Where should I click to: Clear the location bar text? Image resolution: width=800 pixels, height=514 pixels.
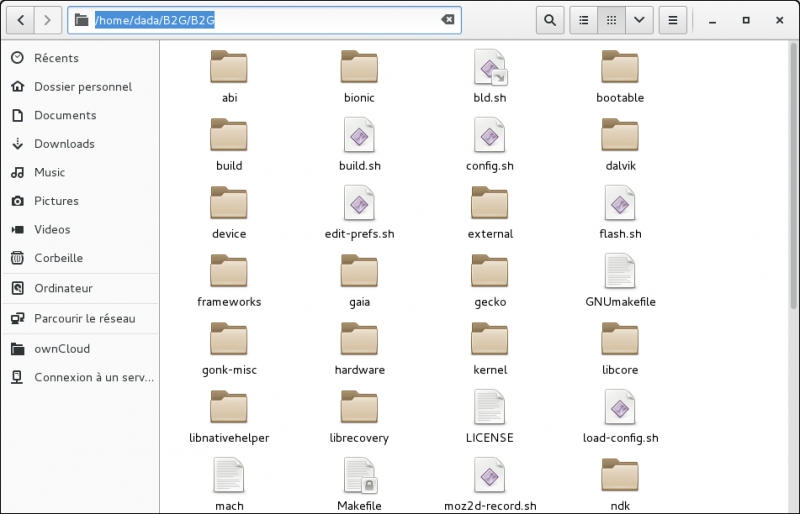click(x=447, y=20)
